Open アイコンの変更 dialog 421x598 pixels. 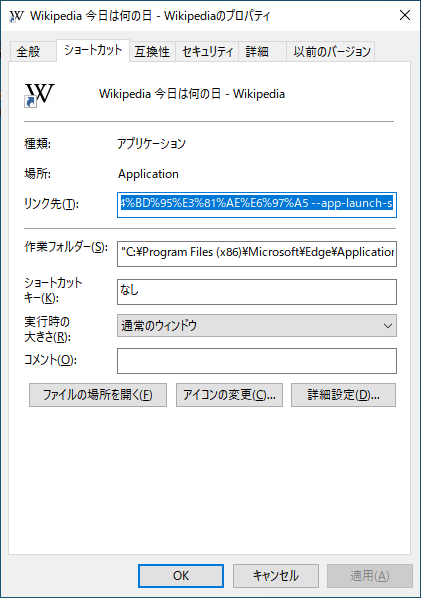pos(229,395)
